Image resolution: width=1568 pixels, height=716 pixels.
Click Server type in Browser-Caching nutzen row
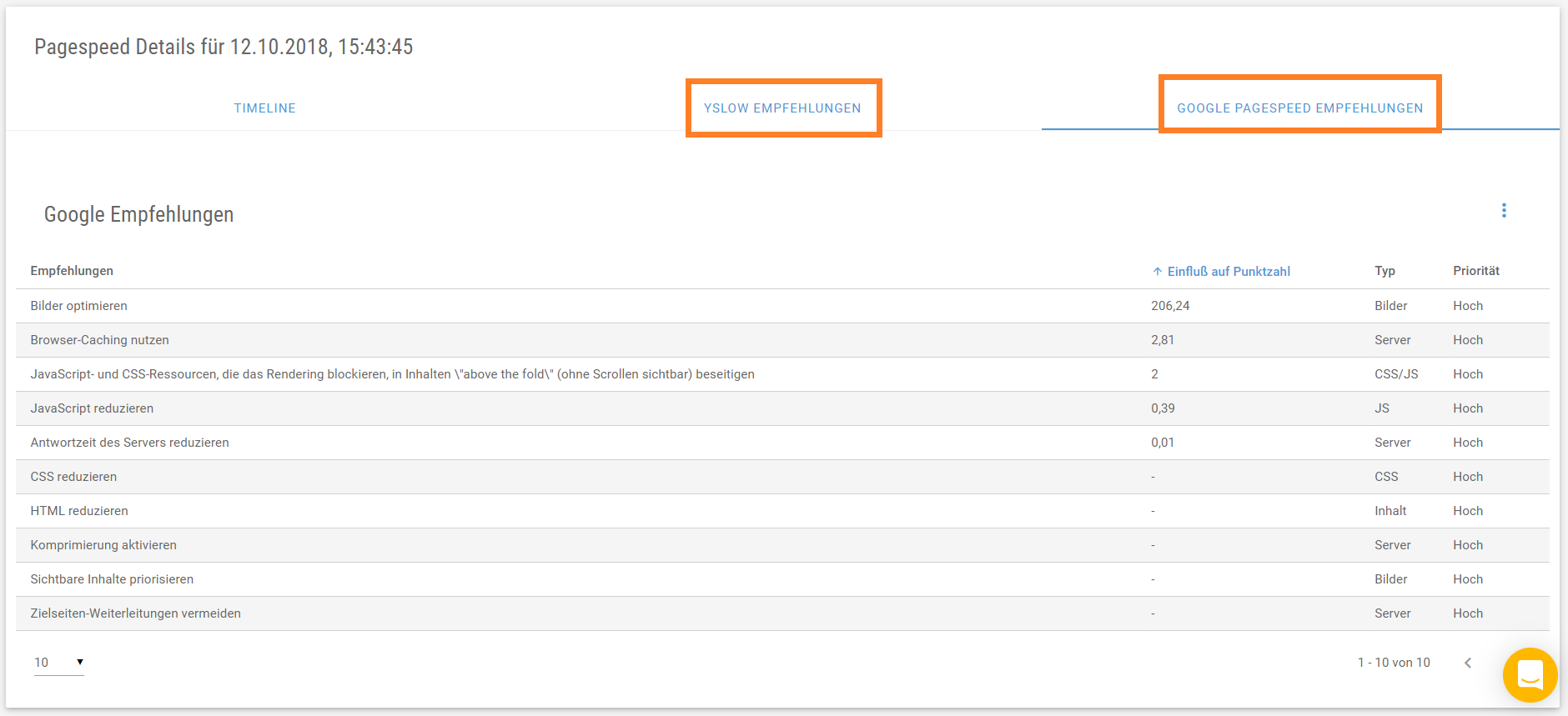point(1393,340)
